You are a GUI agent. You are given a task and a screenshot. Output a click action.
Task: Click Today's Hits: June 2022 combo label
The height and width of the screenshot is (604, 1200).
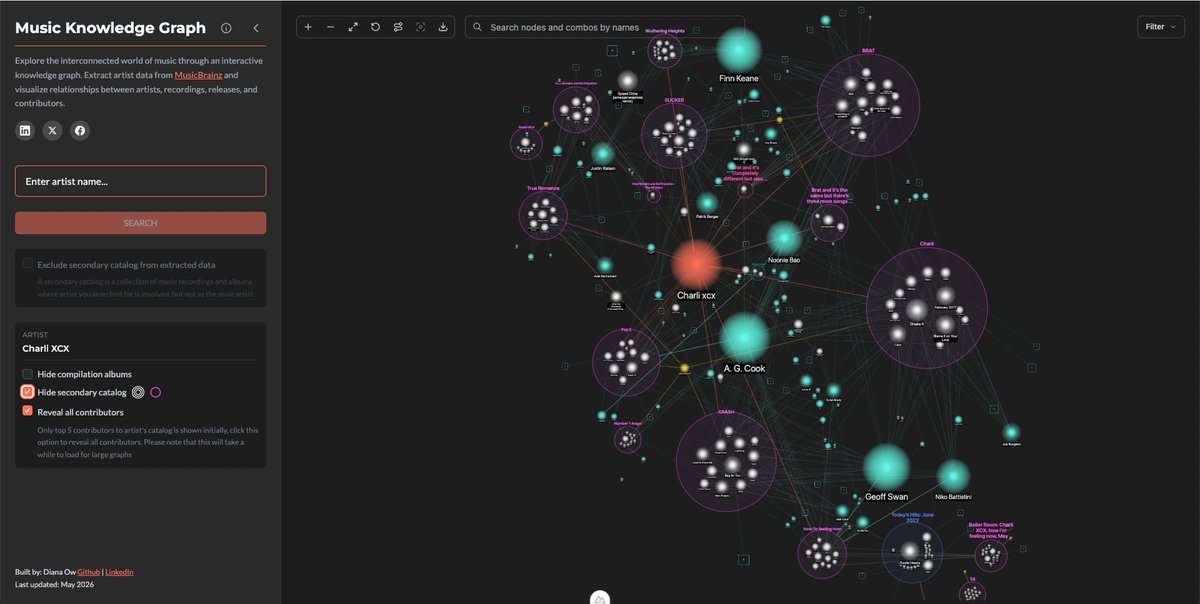tap(911, 518)
